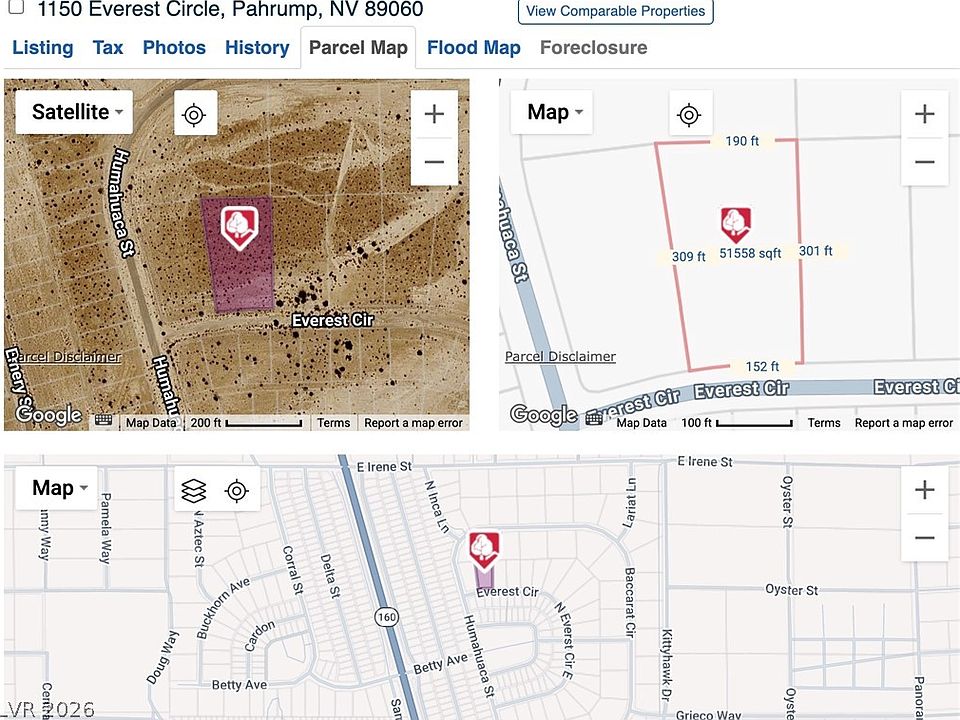Open the Flood Map tab

pos(474,48)
